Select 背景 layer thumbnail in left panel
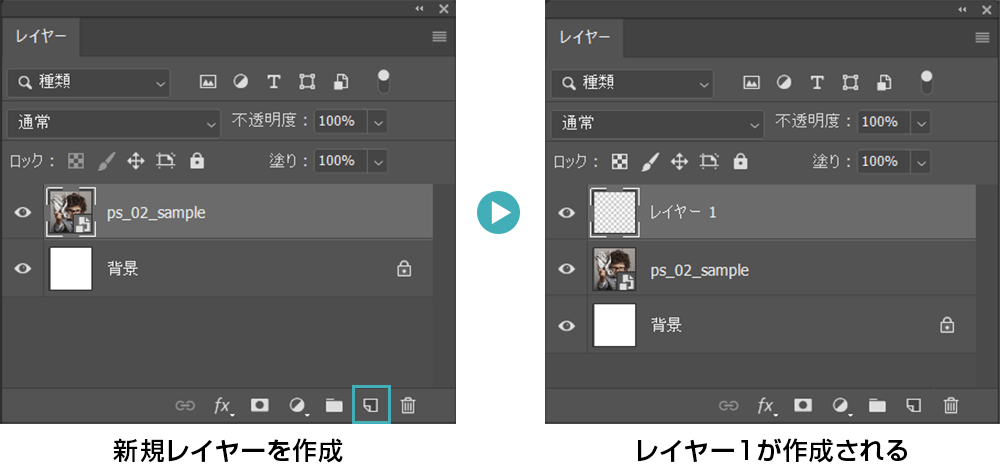 click(x=71, y=269)
